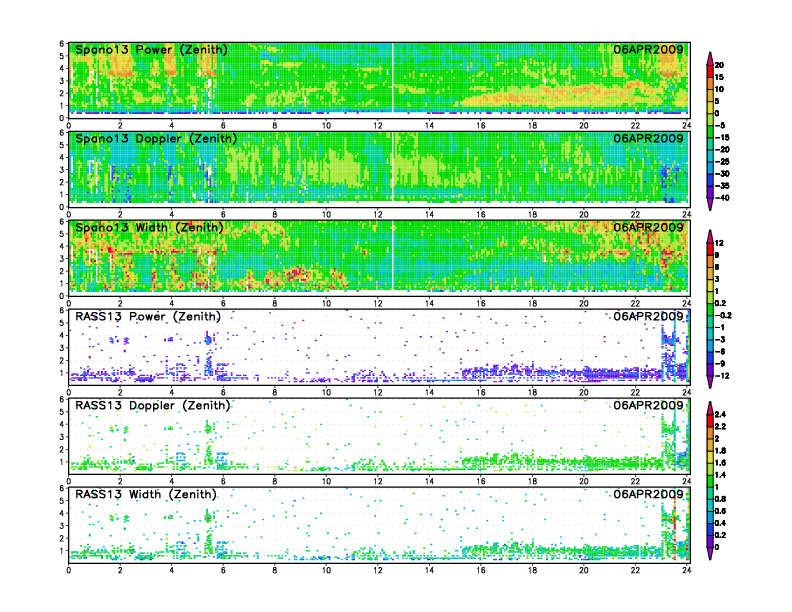Click the 15 label on top colorbar

pyautogui.click(x=719, y=77)
